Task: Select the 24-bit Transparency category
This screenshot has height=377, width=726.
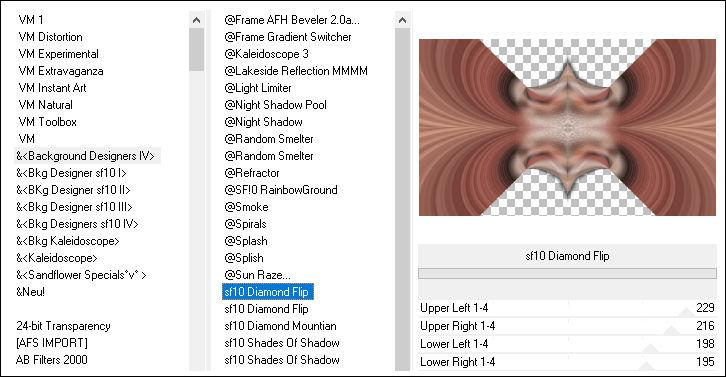Action: click(63, 326)
